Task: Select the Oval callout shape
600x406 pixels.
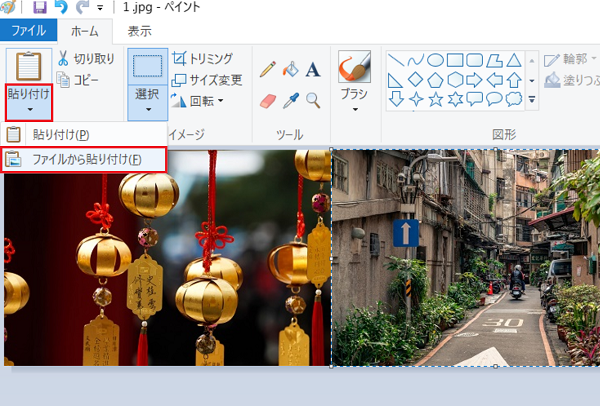Action: (494, 99)
